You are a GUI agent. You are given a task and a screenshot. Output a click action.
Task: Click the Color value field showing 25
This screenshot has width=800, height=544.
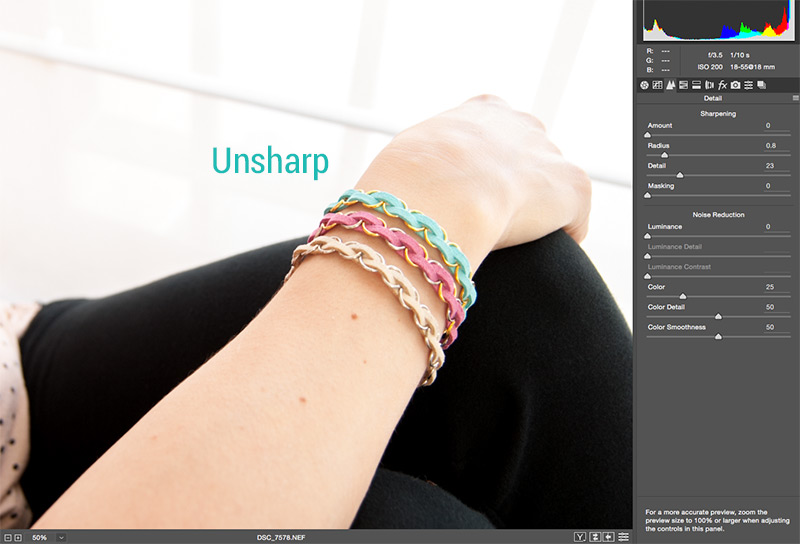pos(777,287)
